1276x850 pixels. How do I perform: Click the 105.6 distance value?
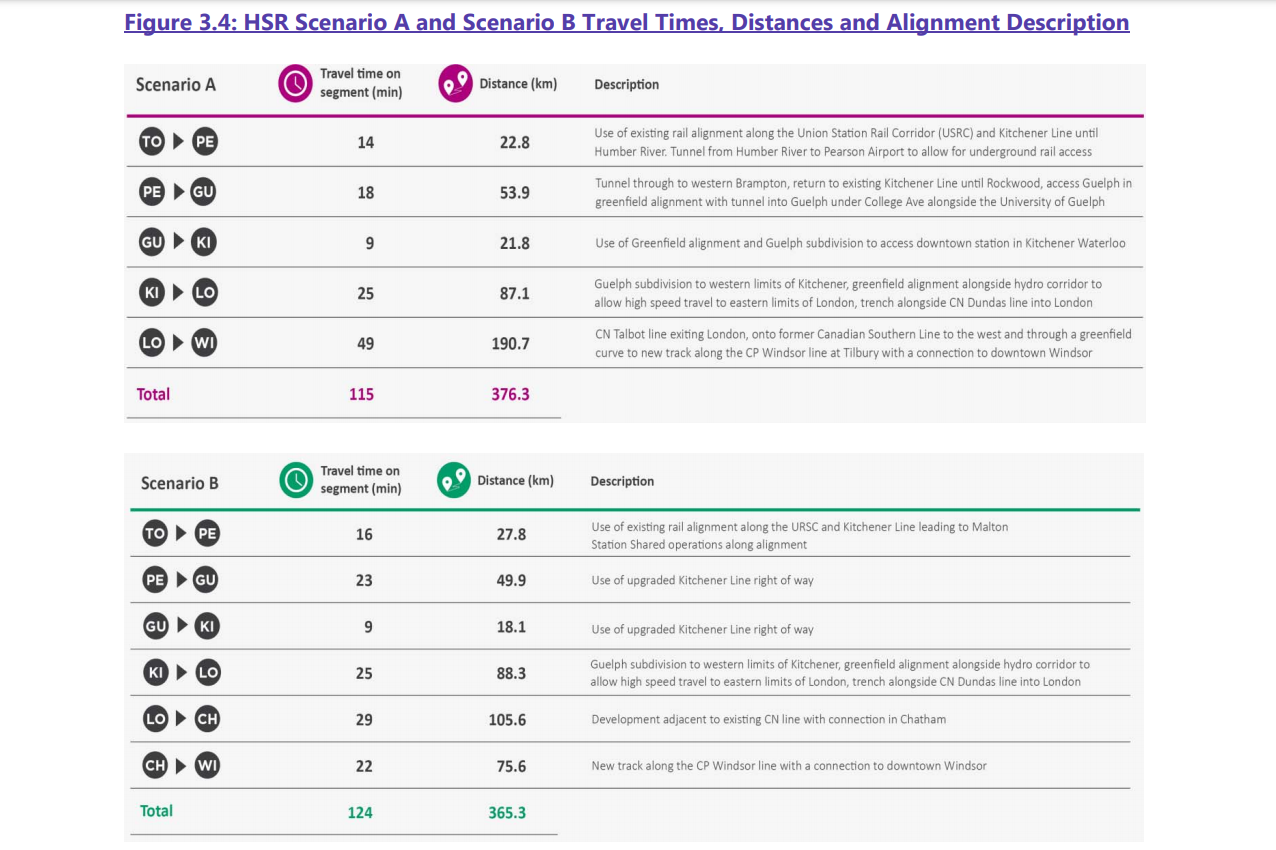507,720
